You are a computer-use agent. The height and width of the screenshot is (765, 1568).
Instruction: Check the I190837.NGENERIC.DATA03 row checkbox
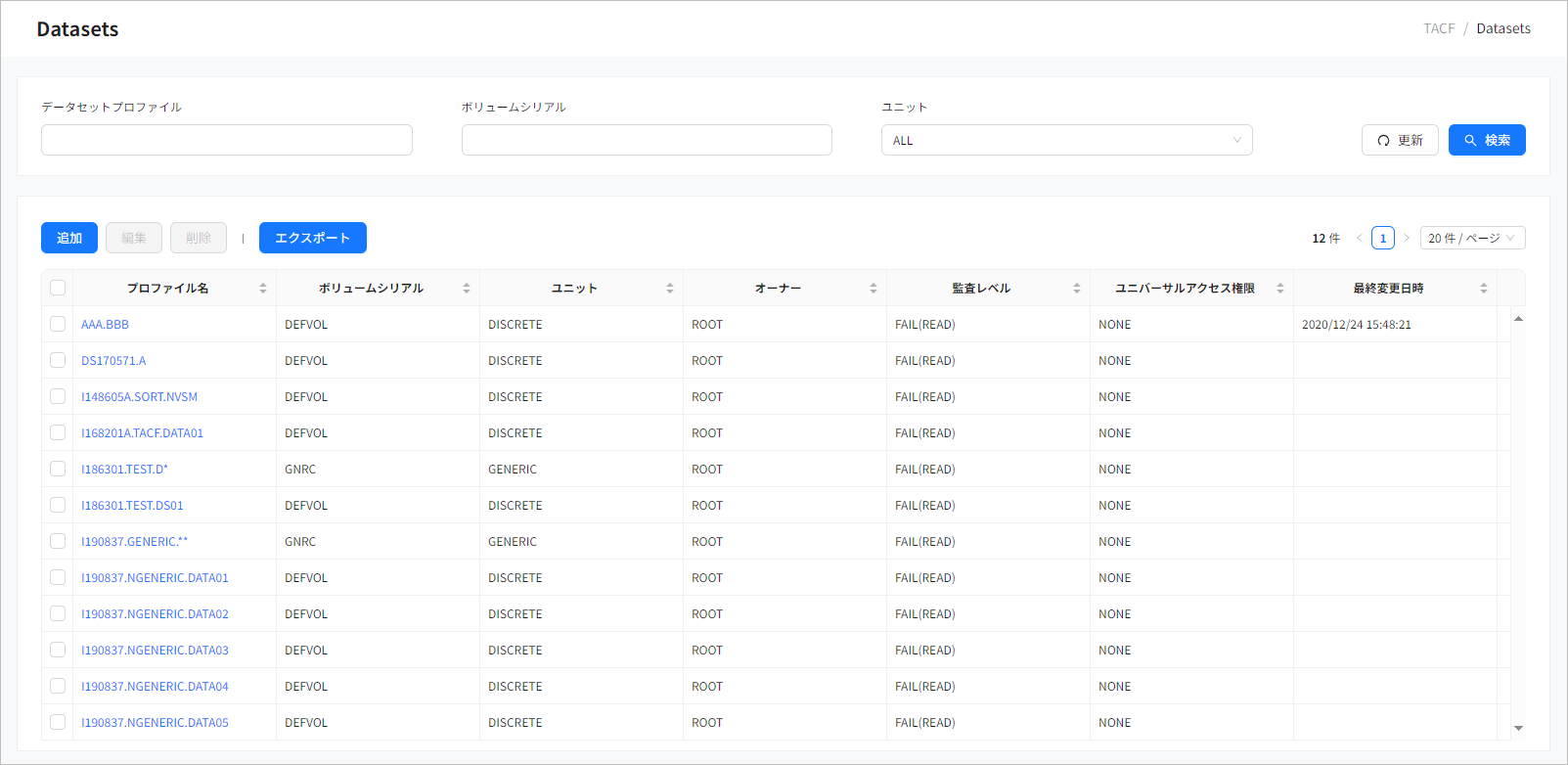click(58, 650)
